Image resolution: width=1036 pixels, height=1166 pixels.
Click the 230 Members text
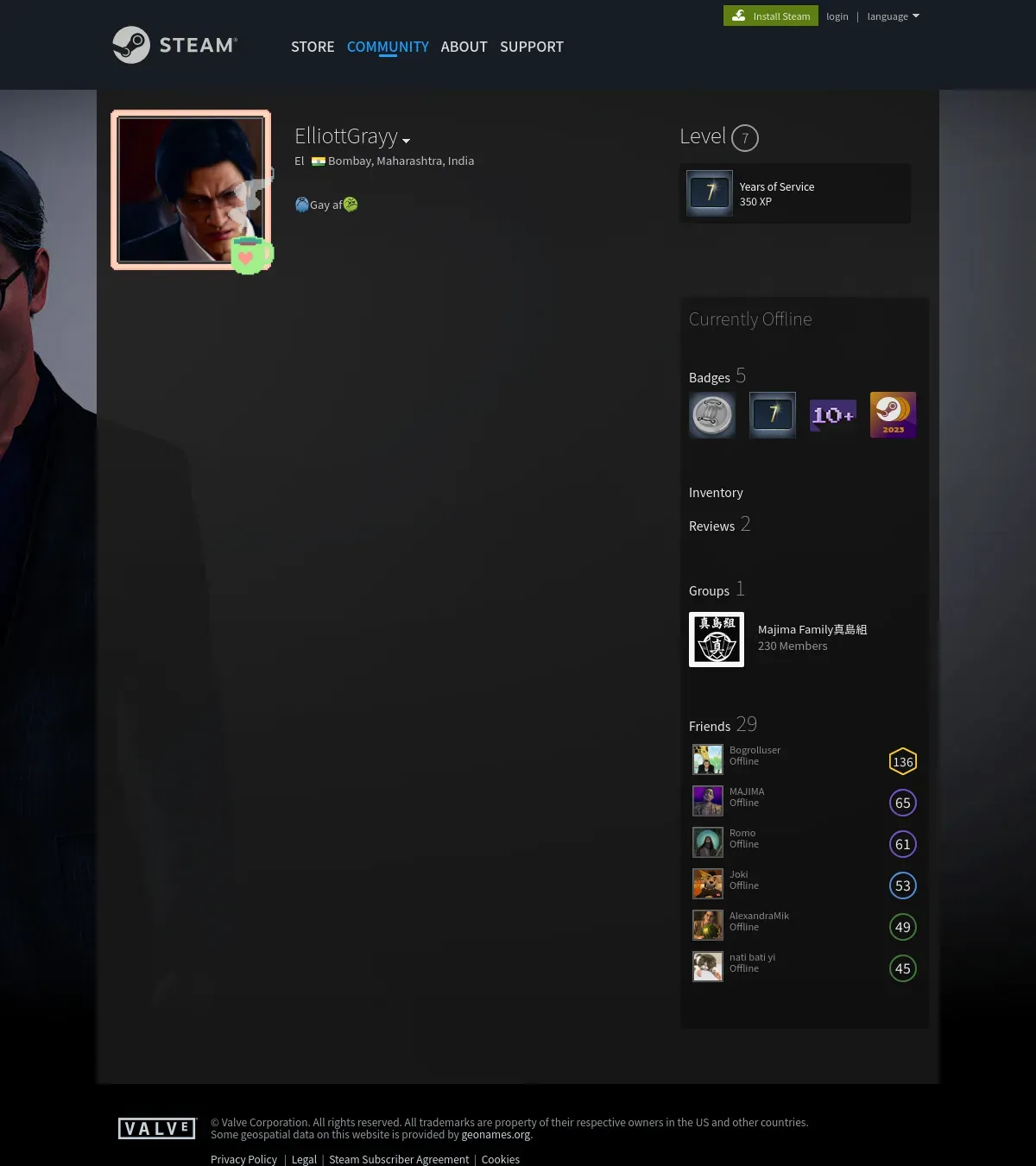(x=793, y=646)
